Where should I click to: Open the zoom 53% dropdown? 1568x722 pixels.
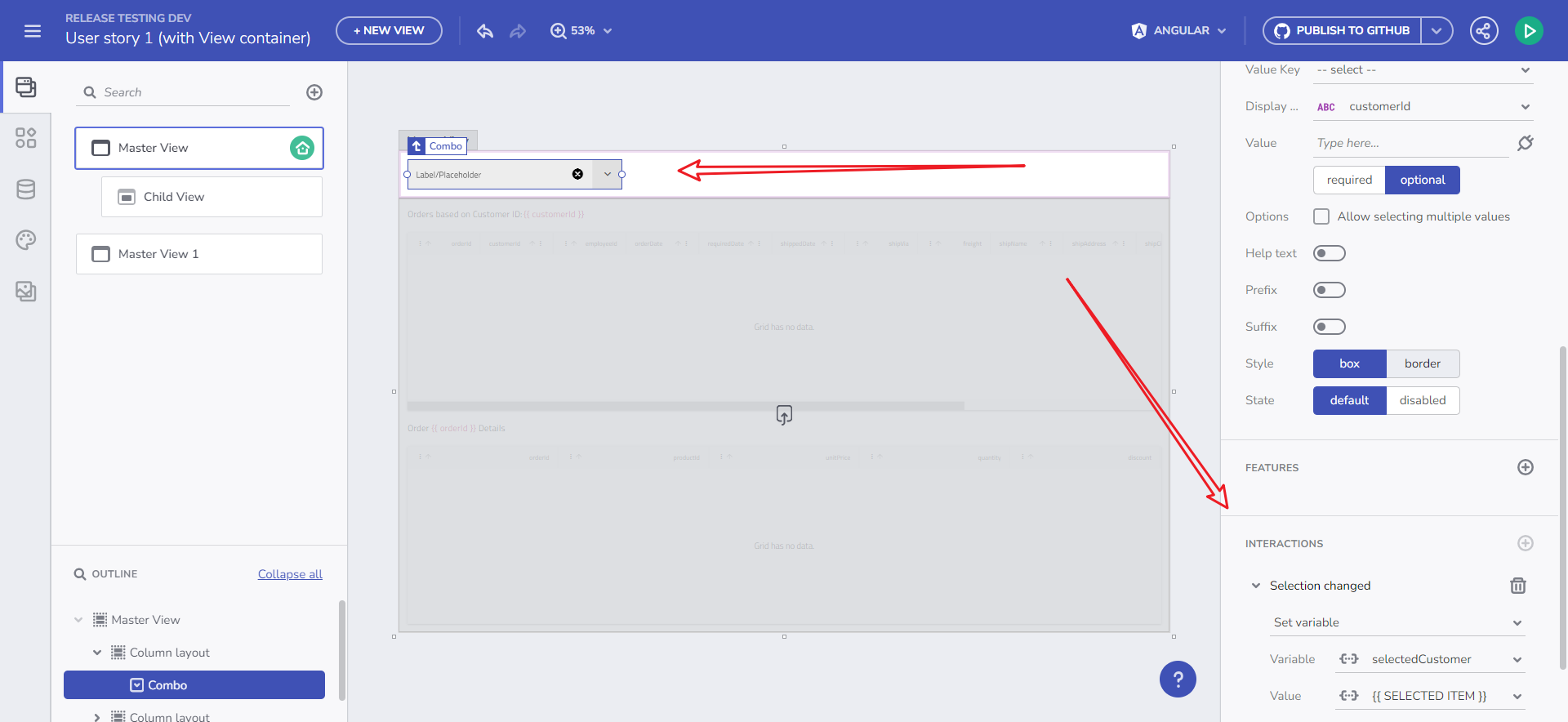(581, 31)
